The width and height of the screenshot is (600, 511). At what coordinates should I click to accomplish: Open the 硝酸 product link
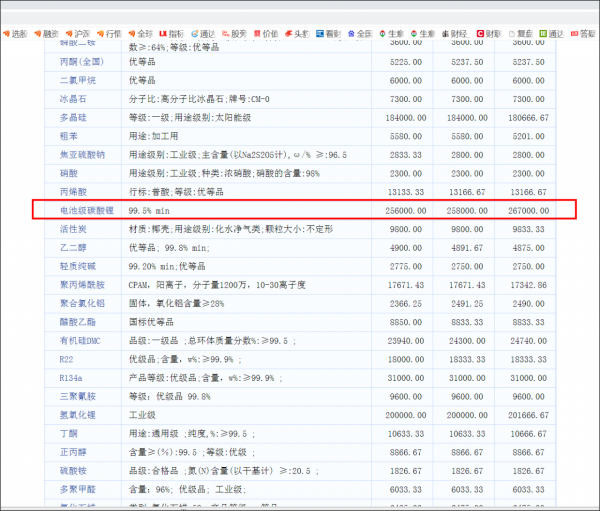point(69,173)
